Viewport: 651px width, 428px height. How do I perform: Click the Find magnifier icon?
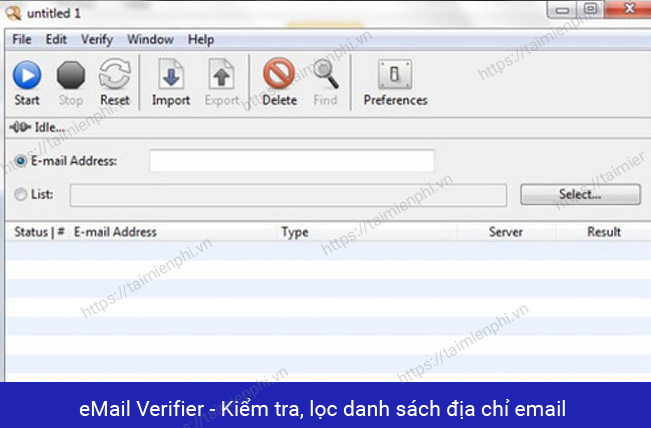326,74
